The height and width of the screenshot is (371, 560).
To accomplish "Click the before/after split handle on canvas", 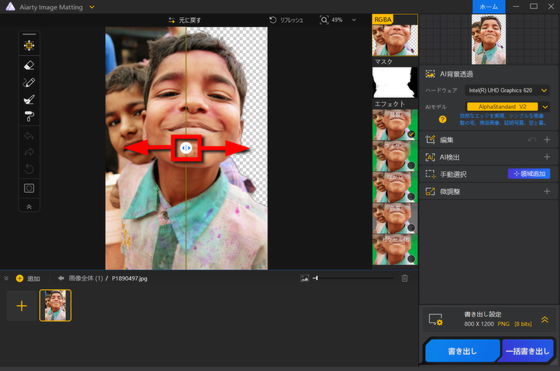I will (186, 148).
